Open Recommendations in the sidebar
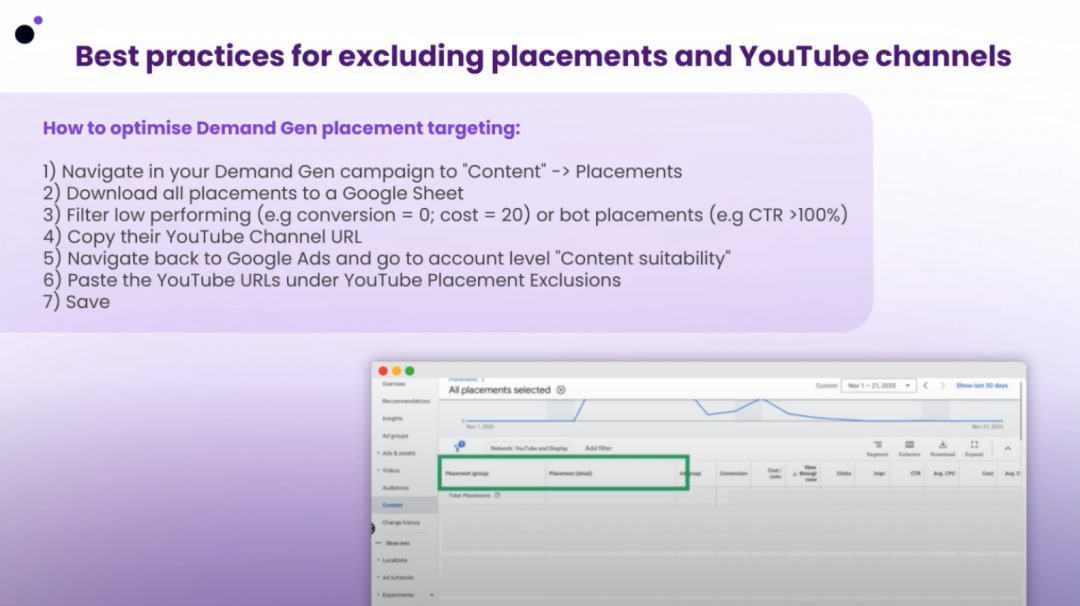 click(406, 401)
